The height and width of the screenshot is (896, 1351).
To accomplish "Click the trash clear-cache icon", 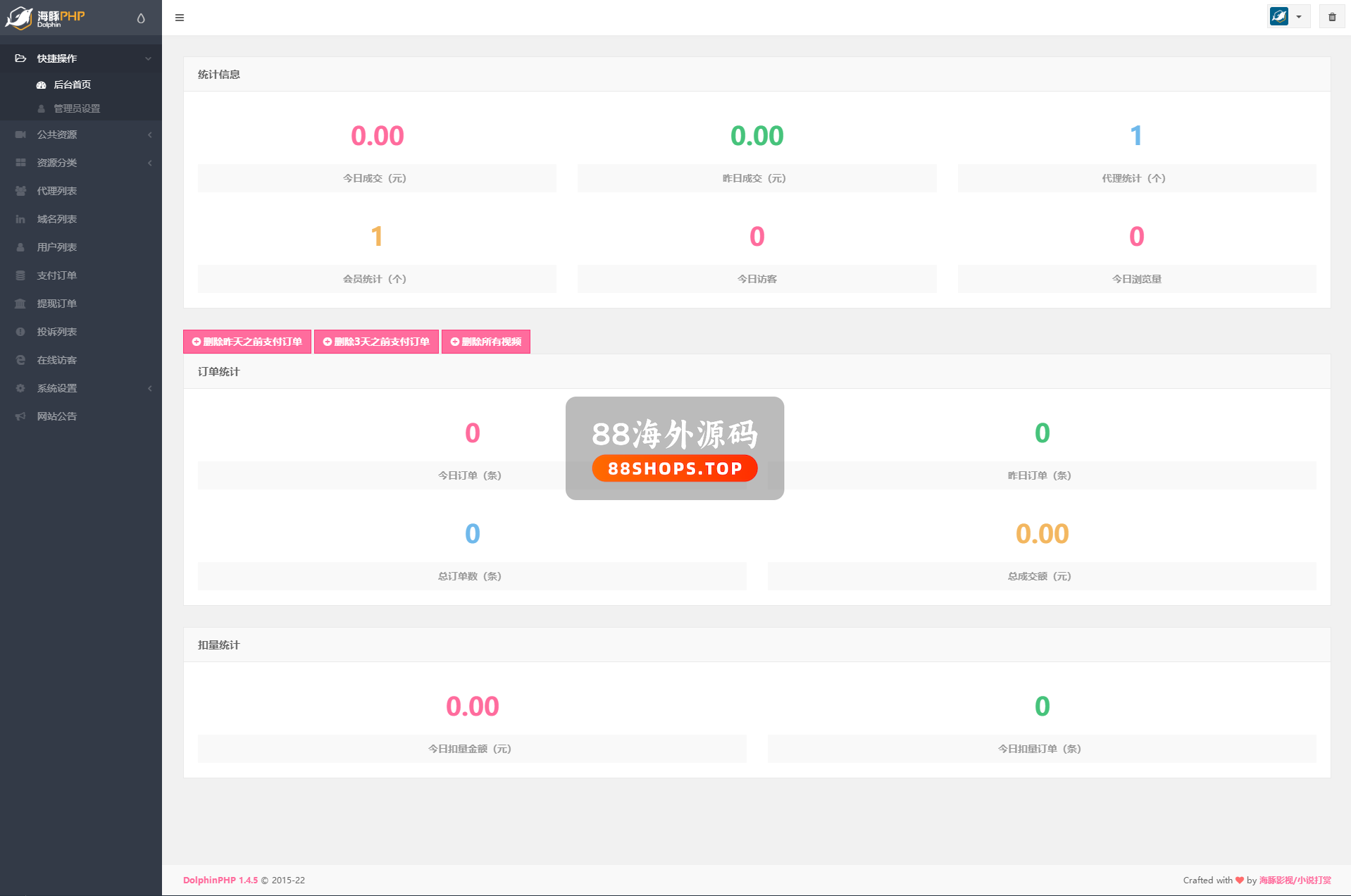I will pyautogui.click(x=1331, y=17).
